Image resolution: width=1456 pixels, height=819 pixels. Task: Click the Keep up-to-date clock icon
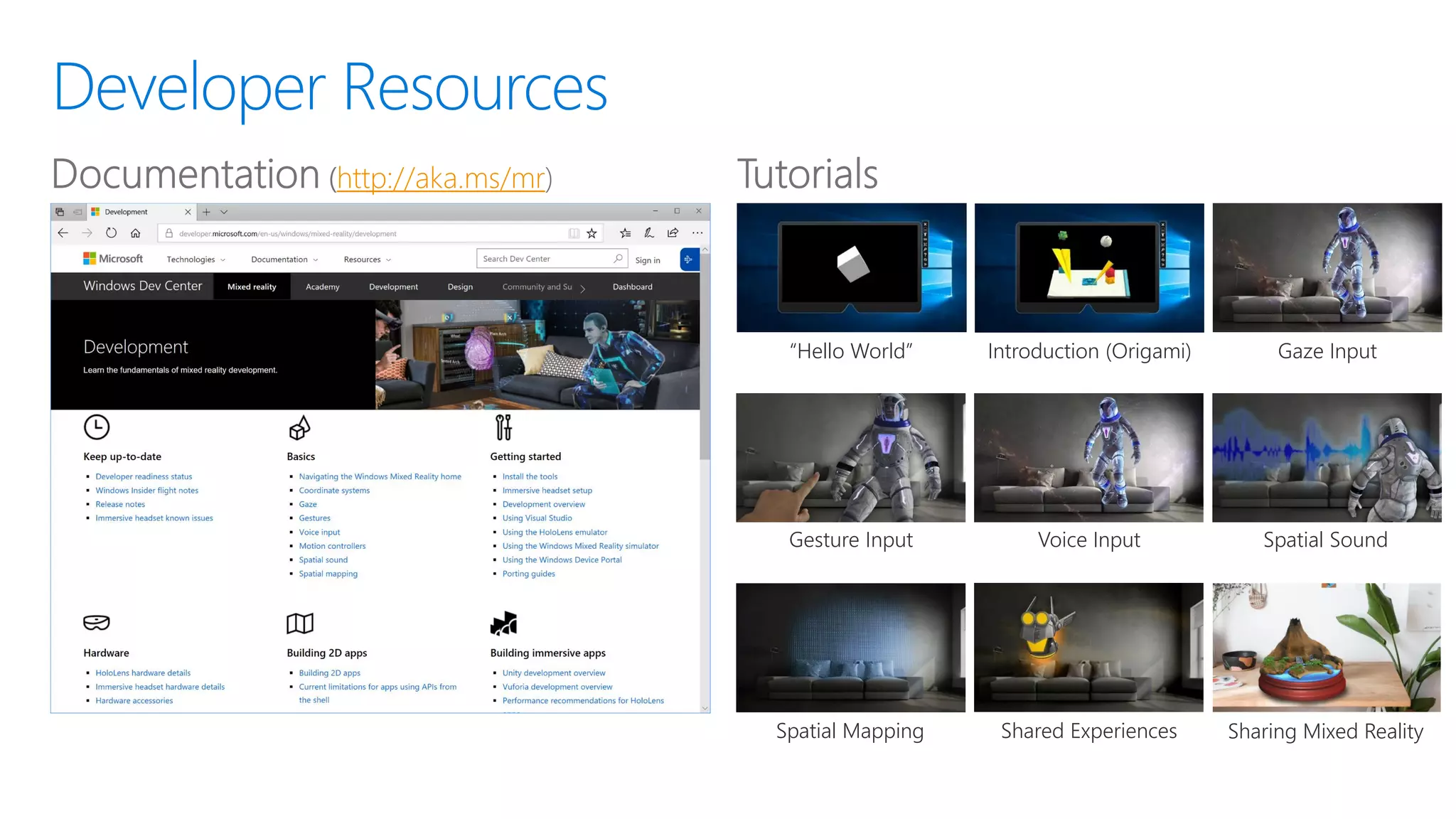pyautogui.click(x=97, y=427)
